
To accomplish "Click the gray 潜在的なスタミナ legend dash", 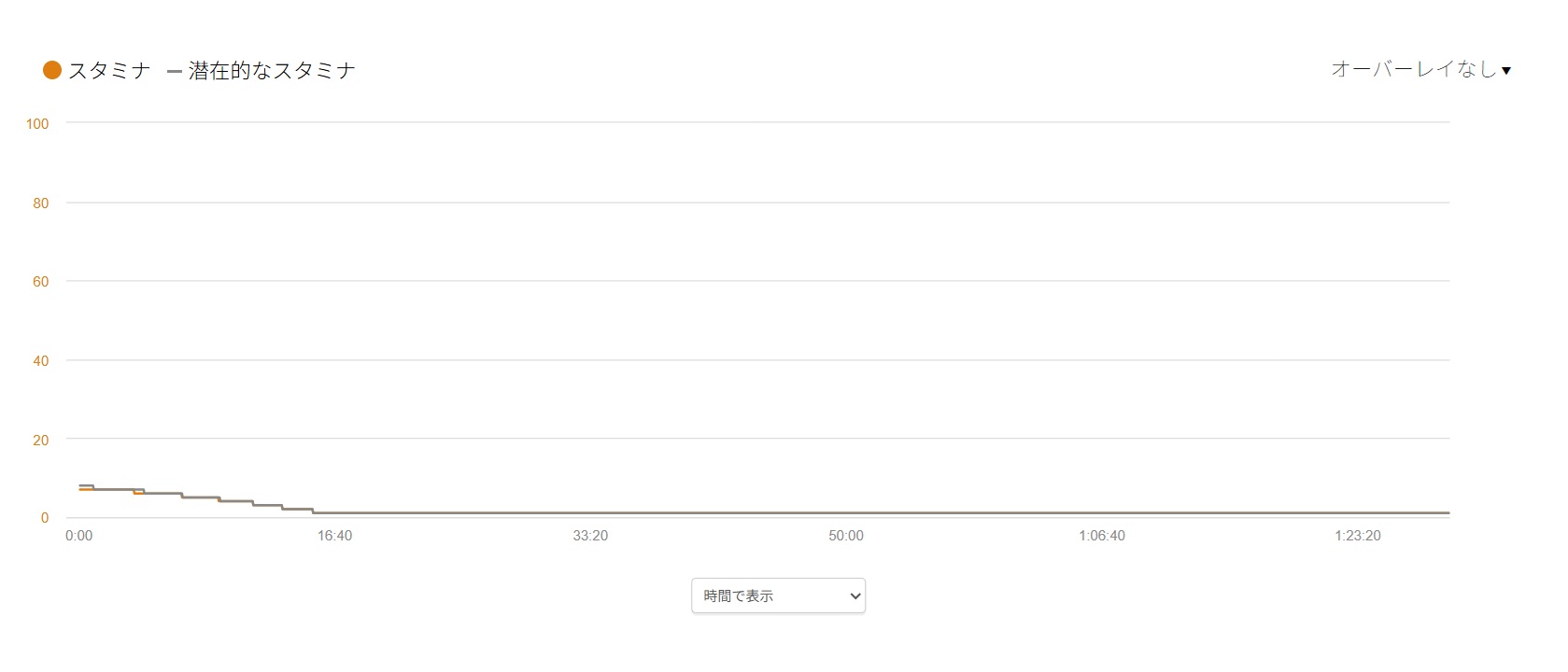I will [x=174, y=71].
